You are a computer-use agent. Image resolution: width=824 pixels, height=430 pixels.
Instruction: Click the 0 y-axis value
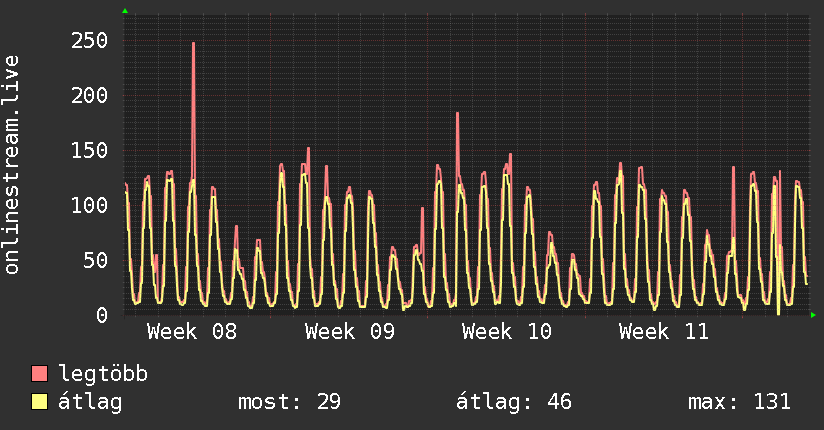tap(102, 315)
